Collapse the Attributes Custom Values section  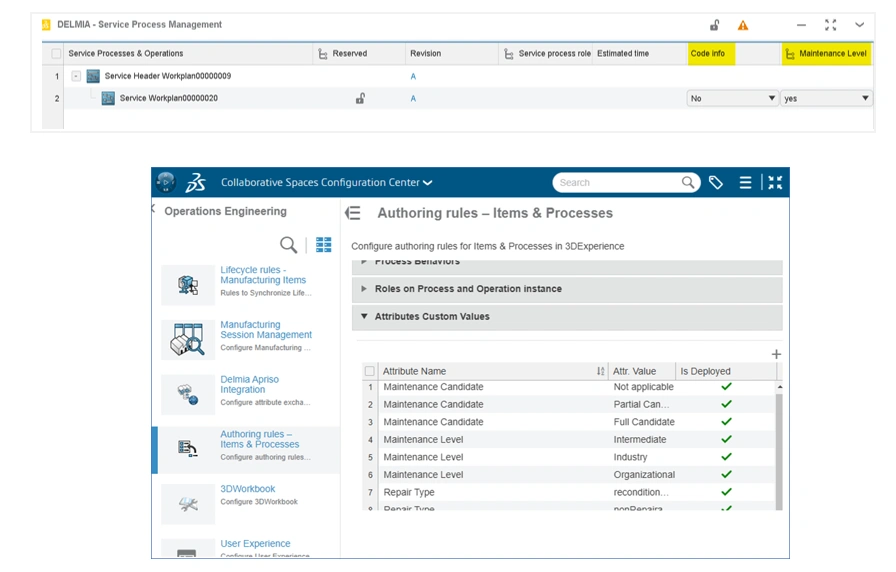567,317
